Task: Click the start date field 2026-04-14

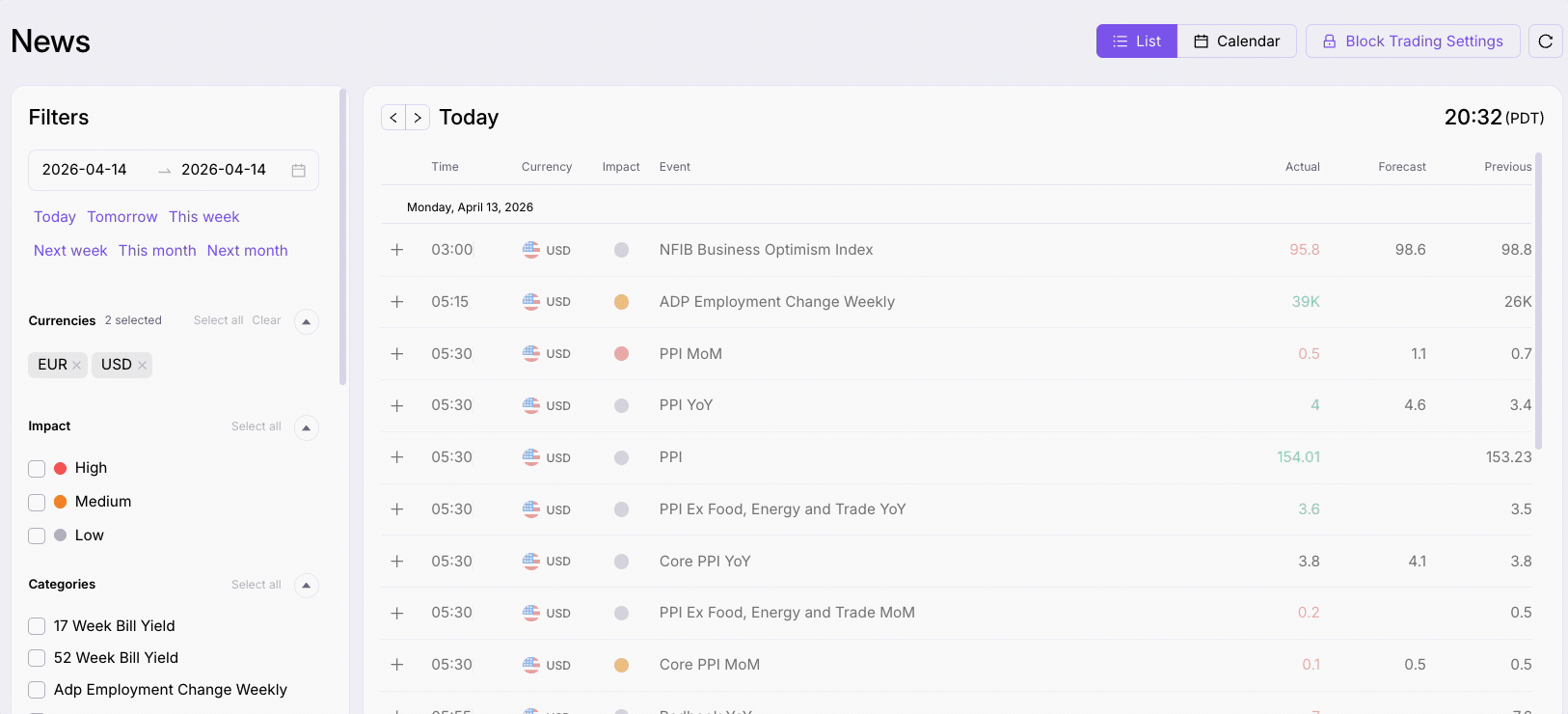Action: (85, 170)
